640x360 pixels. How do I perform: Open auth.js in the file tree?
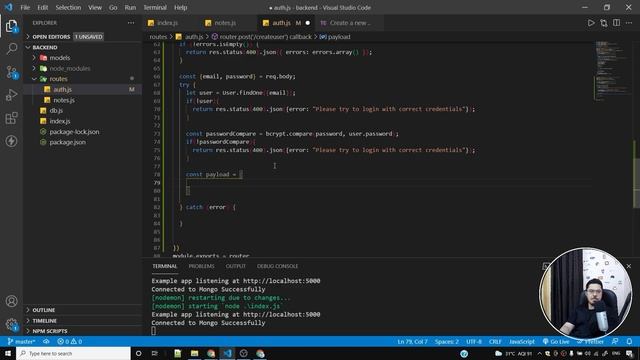(83, 89)
